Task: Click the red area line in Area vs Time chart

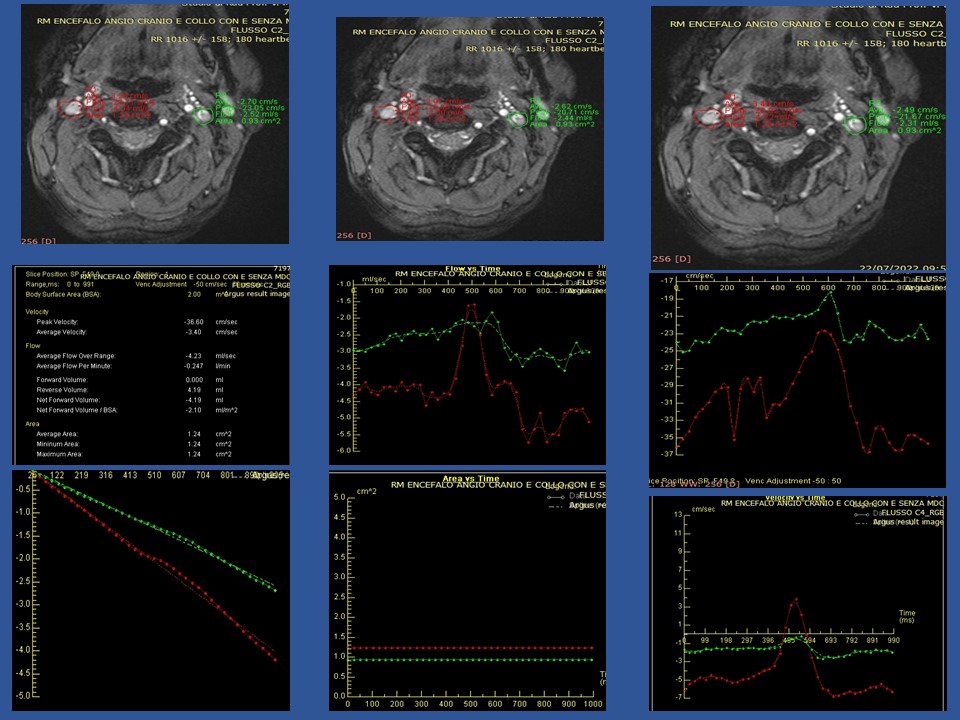Action: [470, 648]
